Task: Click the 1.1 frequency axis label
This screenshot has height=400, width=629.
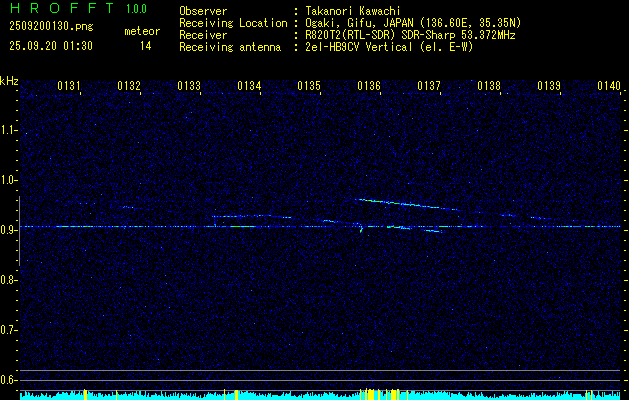Action: pyautogui.click(x=9, y=129)
